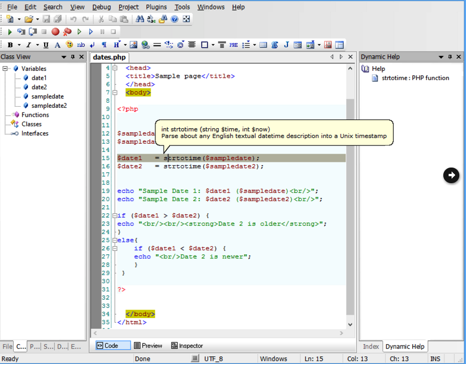This screenshot has width=467, height=365.
Task: Collapse the else block fold at line 25
Action: [114, 240]
